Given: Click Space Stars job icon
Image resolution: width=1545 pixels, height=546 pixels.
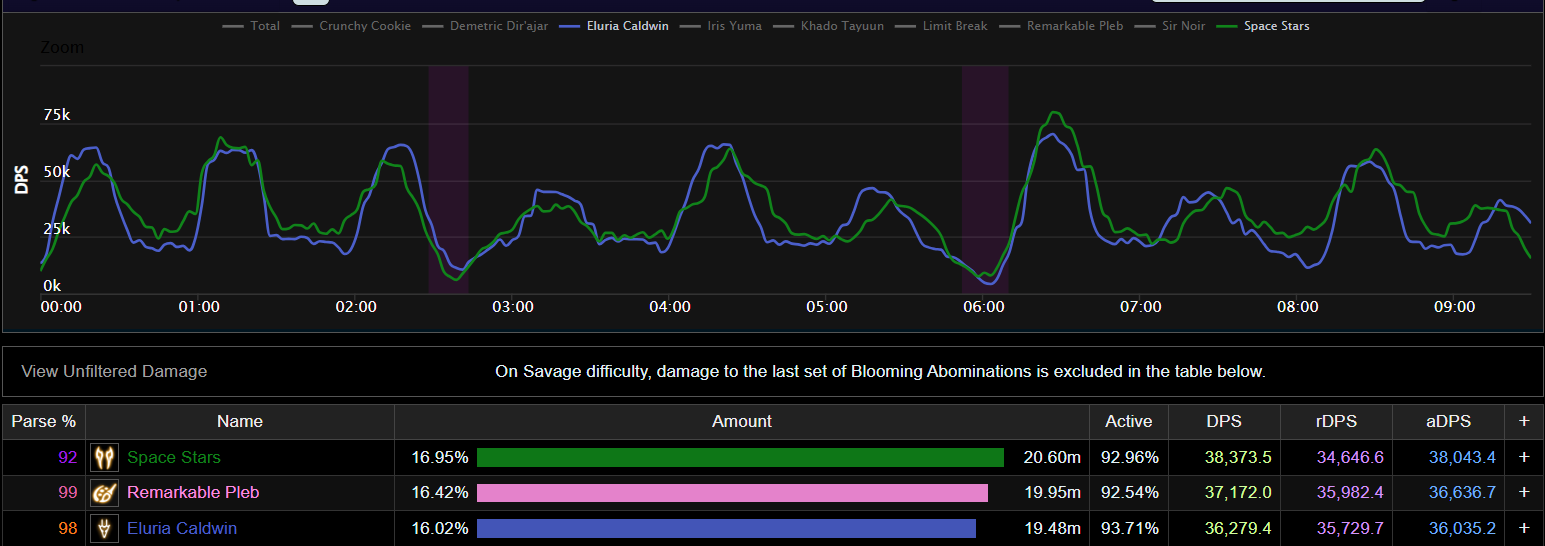Looking at the screenshot, I should point(104,457).
